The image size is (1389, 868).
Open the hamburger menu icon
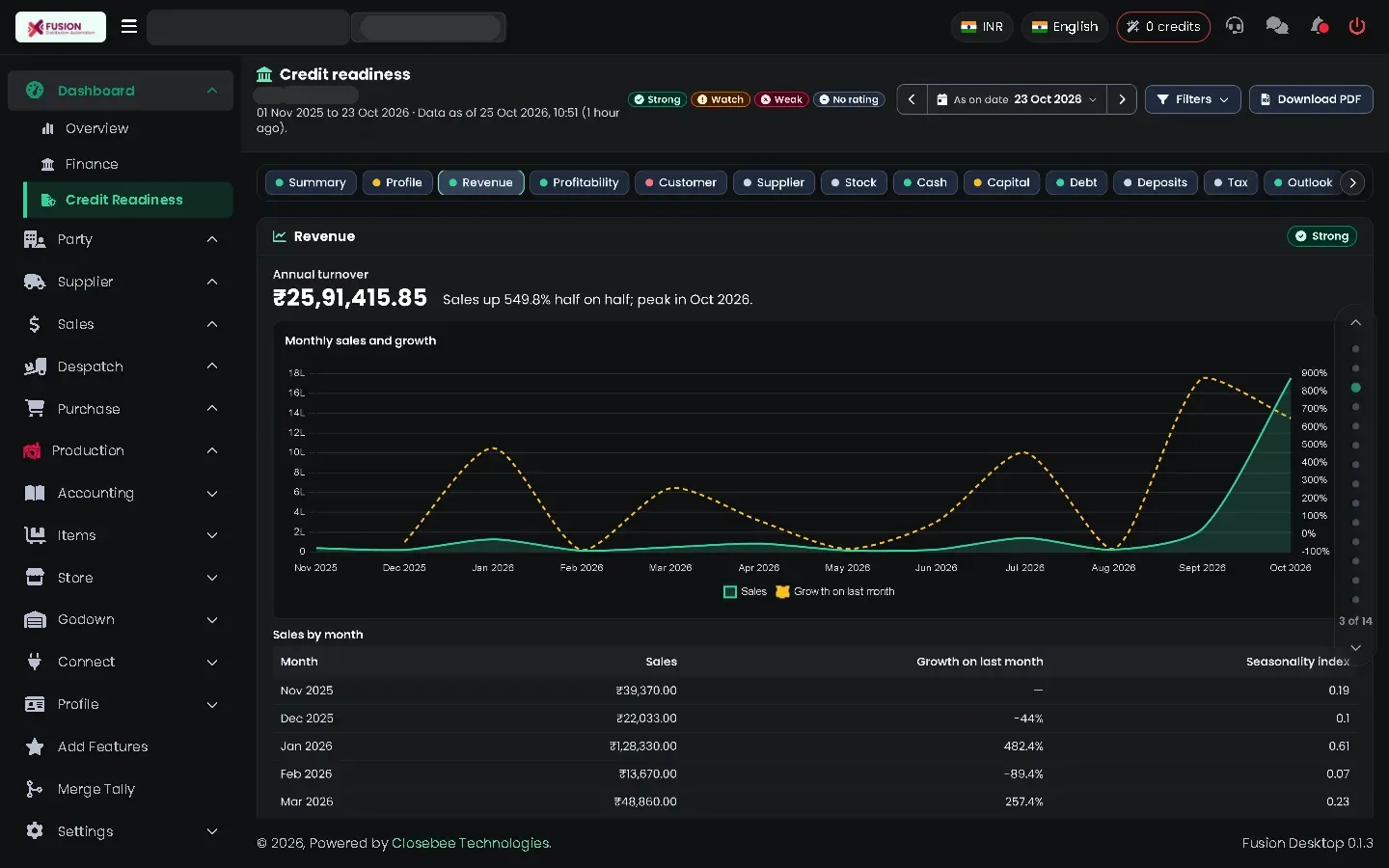(129, 27)
